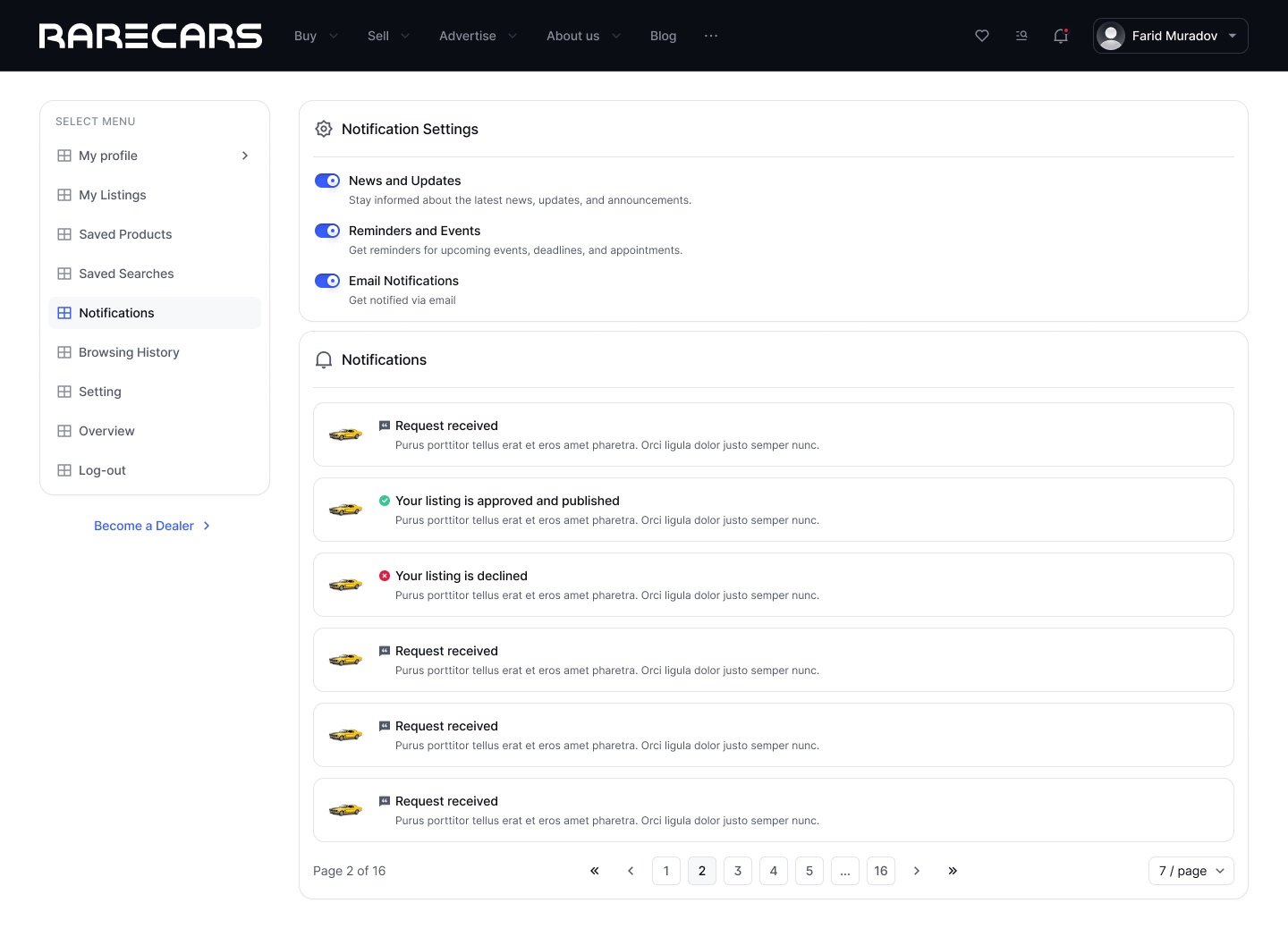Click car thumbnail of approved listing notification
This screenshot has width=1288, height=928.
click(x=345, y=510)
